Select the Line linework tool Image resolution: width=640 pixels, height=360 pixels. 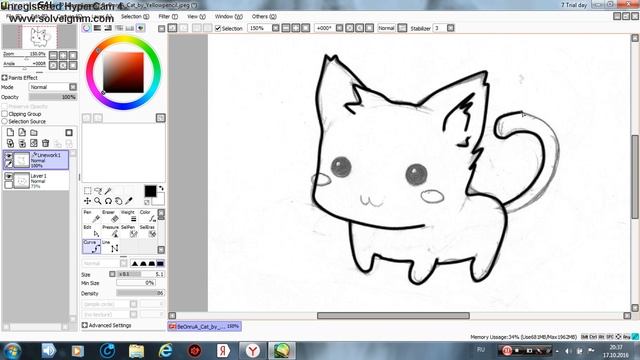(111, 247)
